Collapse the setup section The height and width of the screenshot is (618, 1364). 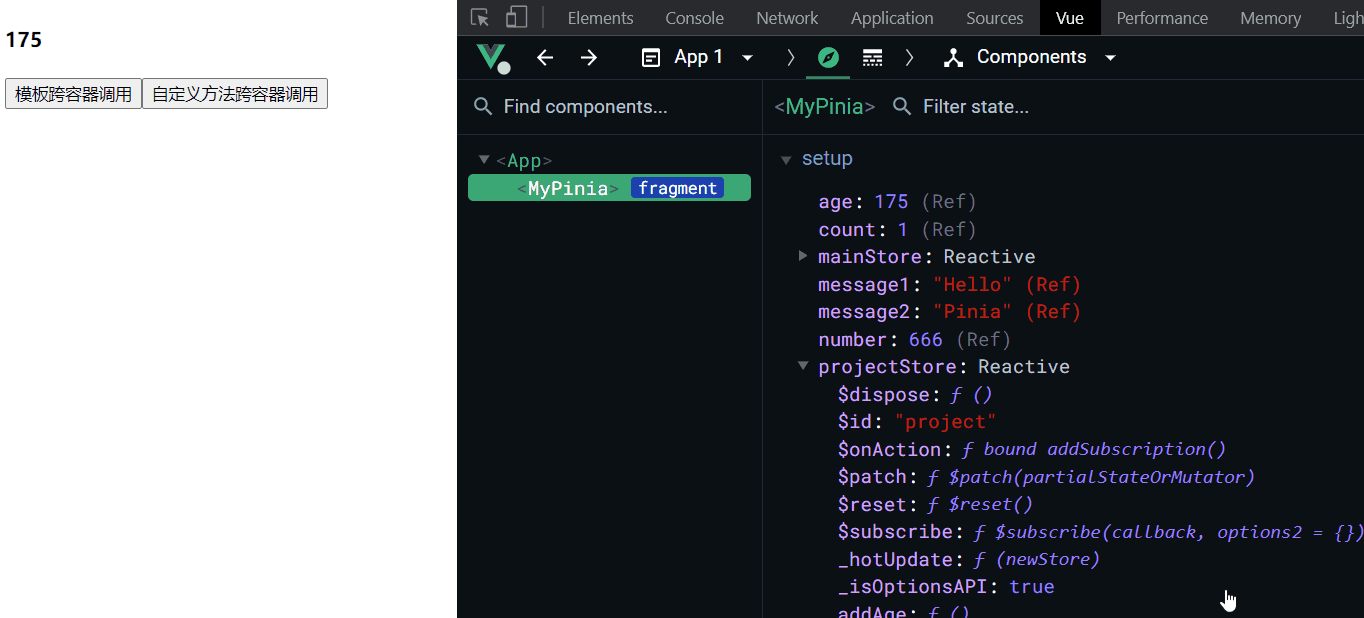pyautogui.click(x=786, y=159)
